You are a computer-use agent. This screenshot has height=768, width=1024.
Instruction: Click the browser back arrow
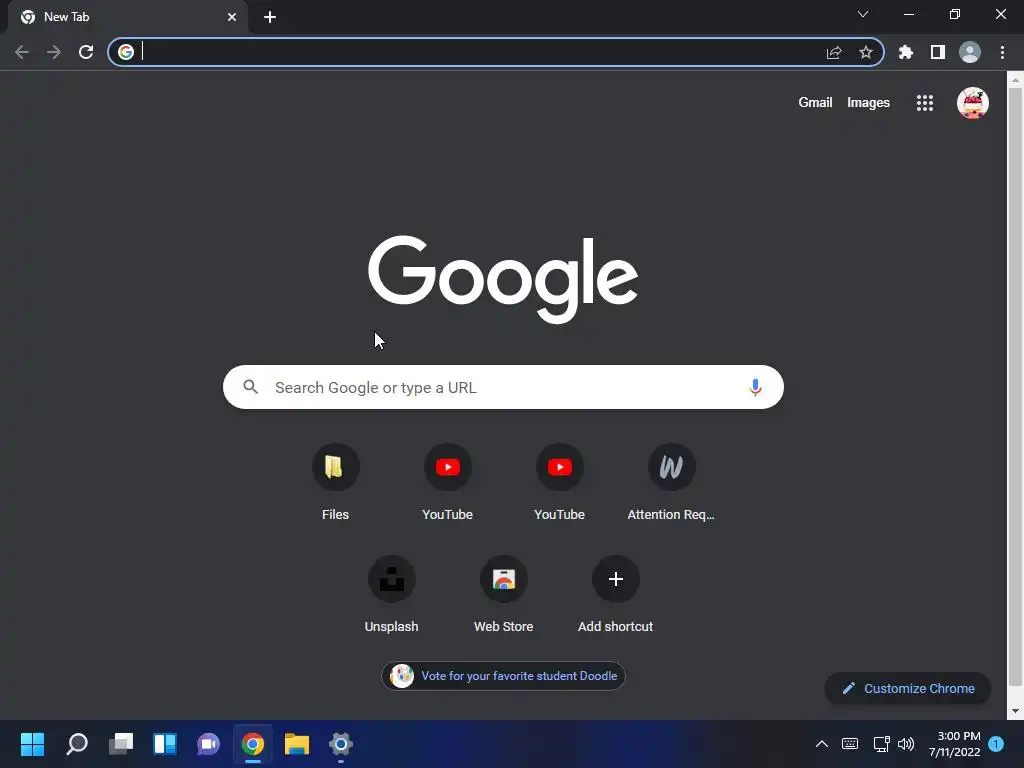22,52
